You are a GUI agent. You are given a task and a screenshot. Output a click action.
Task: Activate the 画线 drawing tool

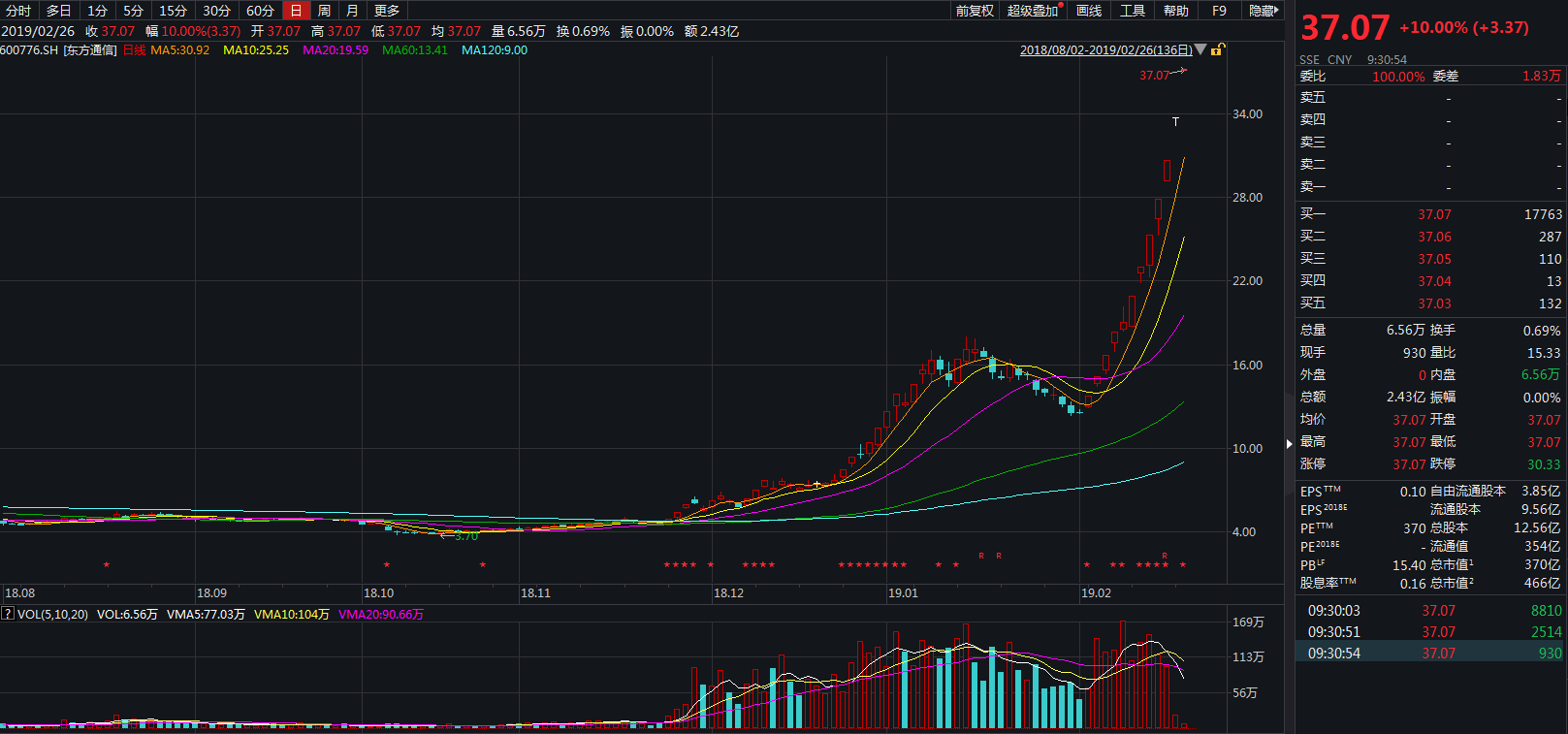(1089, 11)
